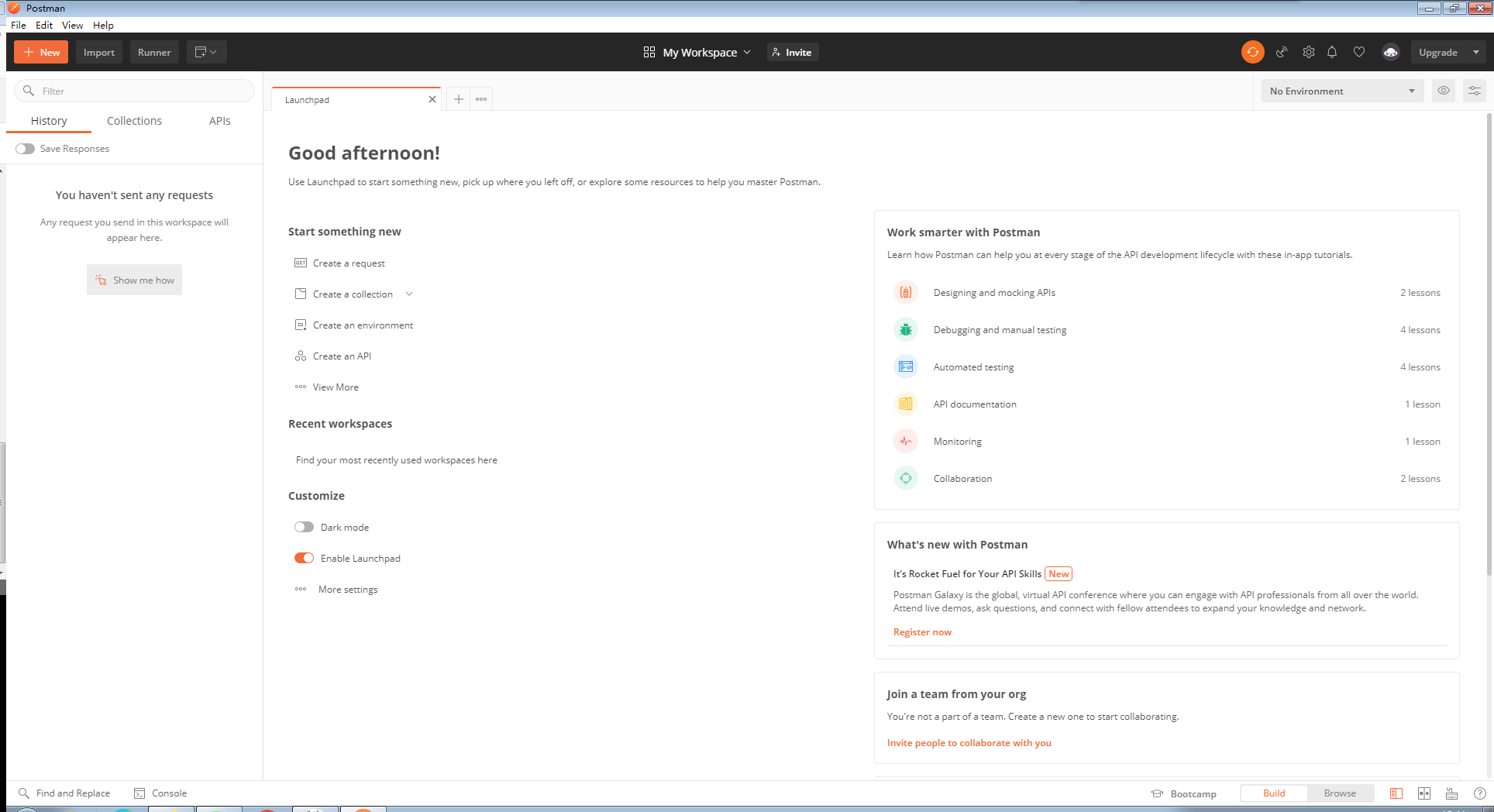This screenshot has width=1494, height=812.
Task: Switch to Browse mode
Action: pyautogui.click(x=1340, y=793)
